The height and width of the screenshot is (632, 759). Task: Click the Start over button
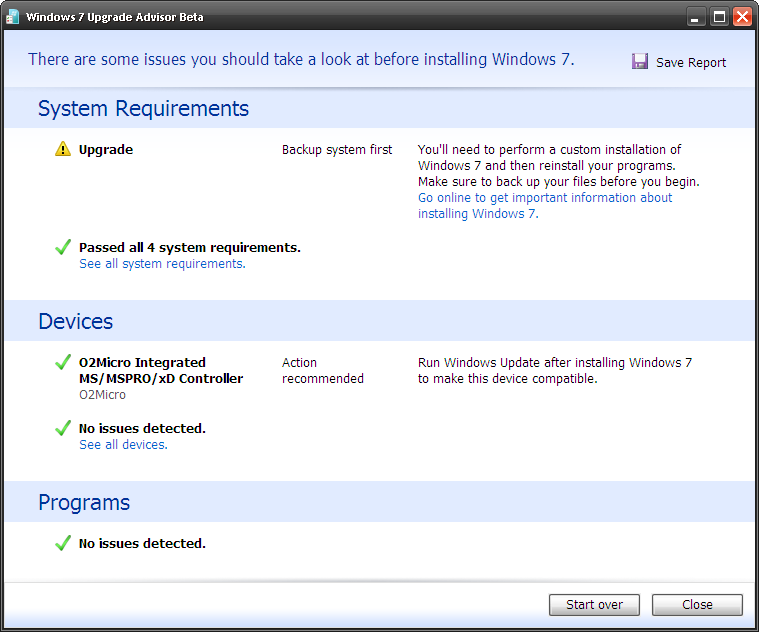(594, 605)
